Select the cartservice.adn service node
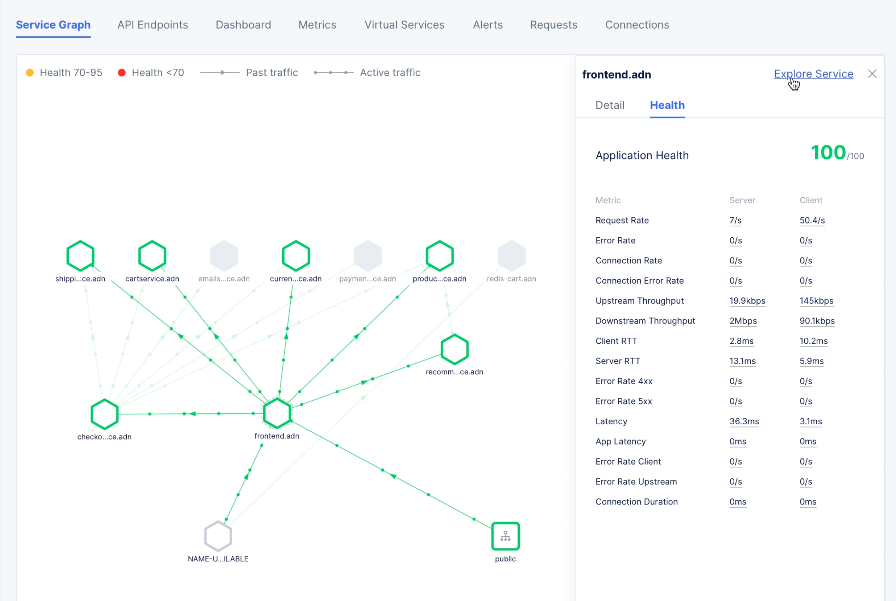This screenshot has height=601, width=896. pos(152,254)
